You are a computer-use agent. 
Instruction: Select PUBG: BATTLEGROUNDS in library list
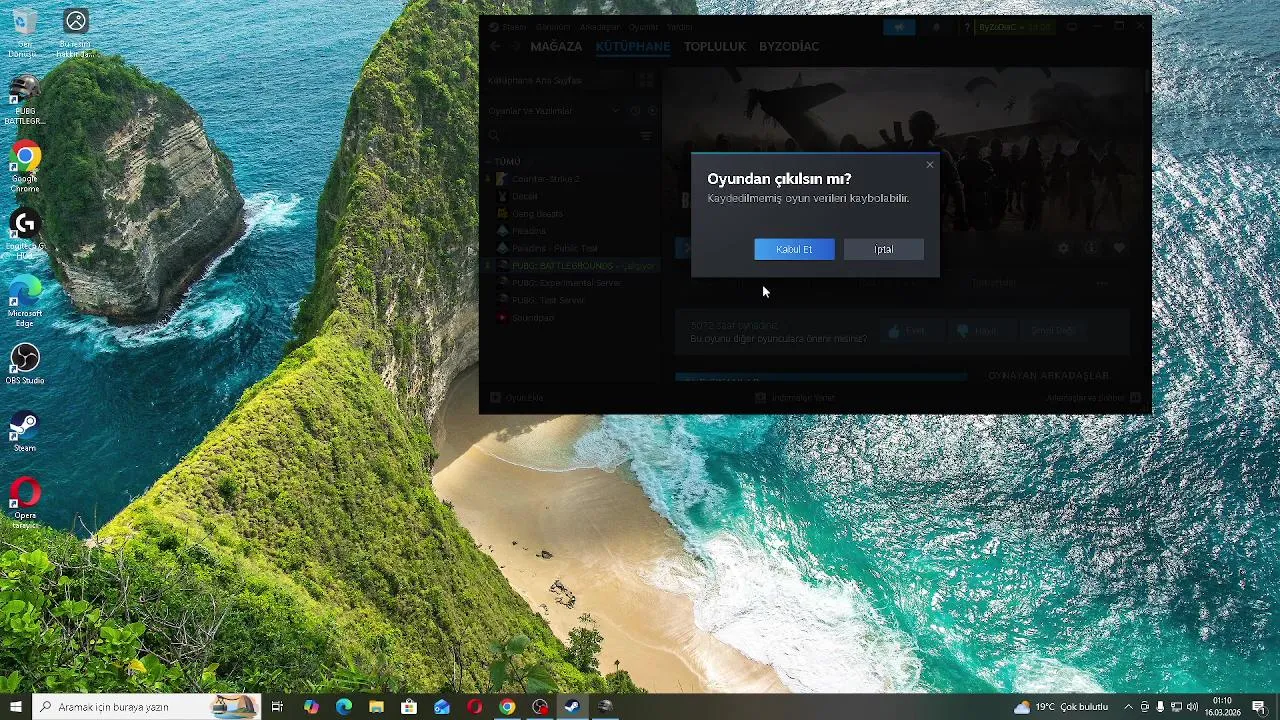(570, 266)
